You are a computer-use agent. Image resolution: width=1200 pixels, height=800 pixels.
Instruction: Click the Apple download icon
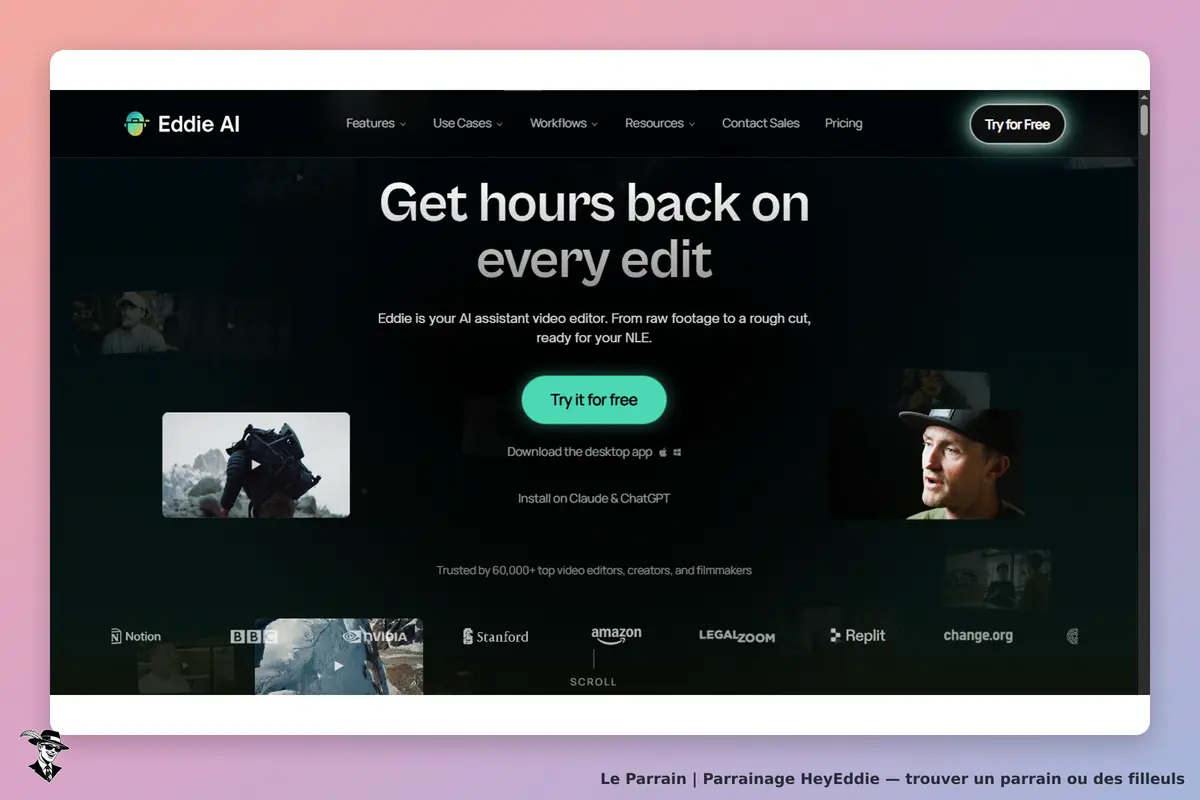663,452
